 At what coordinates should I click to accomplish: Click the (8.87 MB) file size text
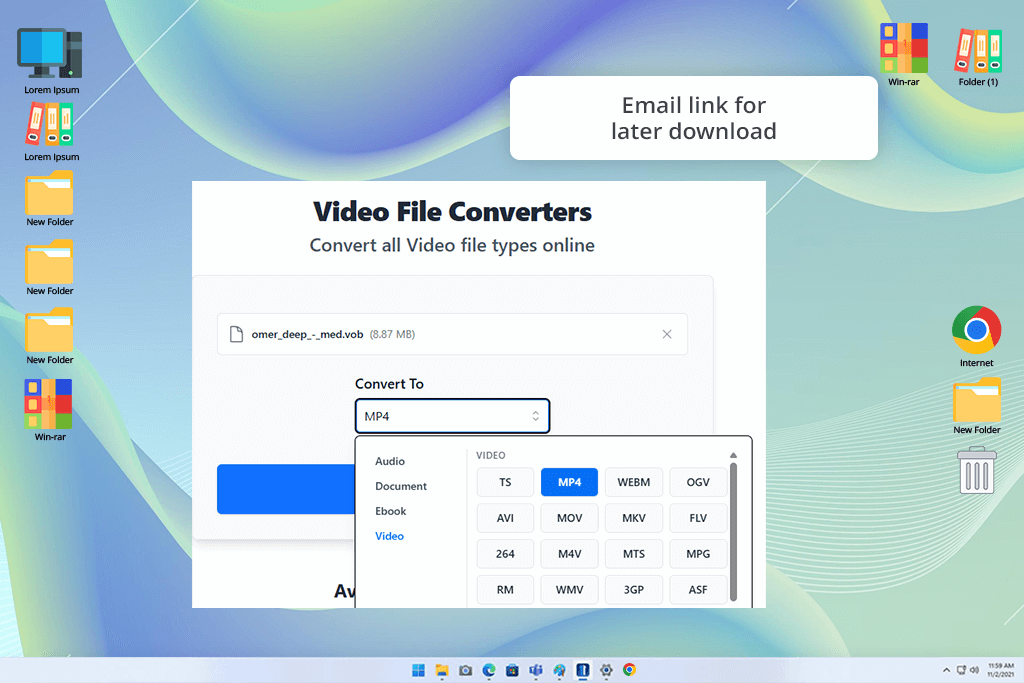click(392, 334)
